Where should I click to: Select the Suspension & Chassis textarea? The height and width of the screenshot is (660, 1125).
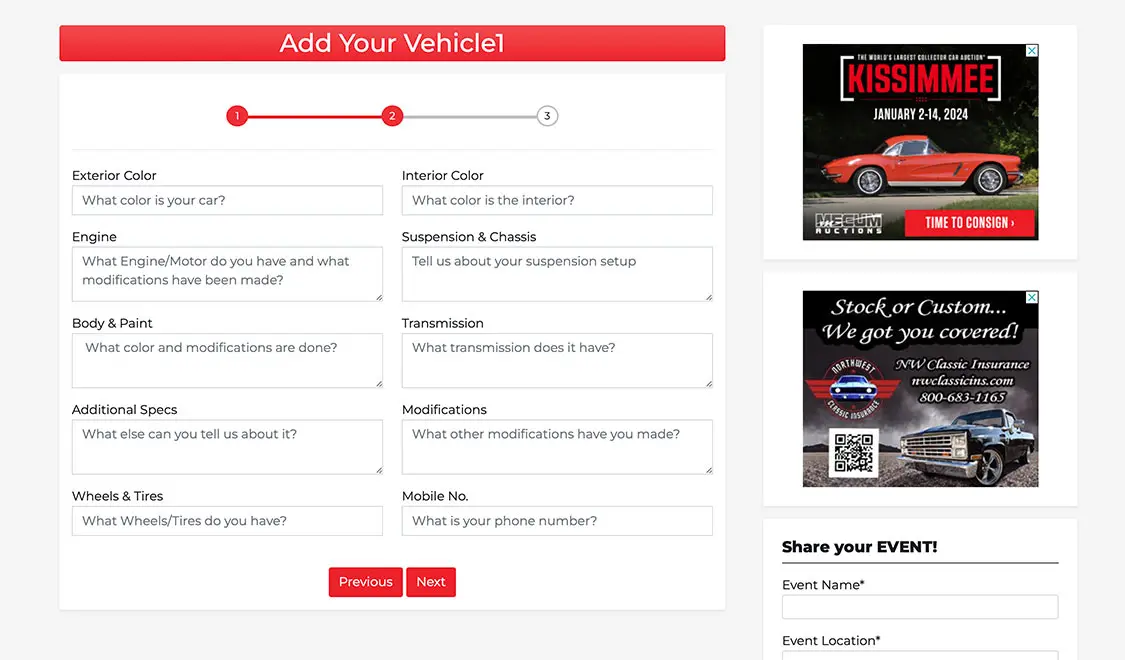coord(557,274)
